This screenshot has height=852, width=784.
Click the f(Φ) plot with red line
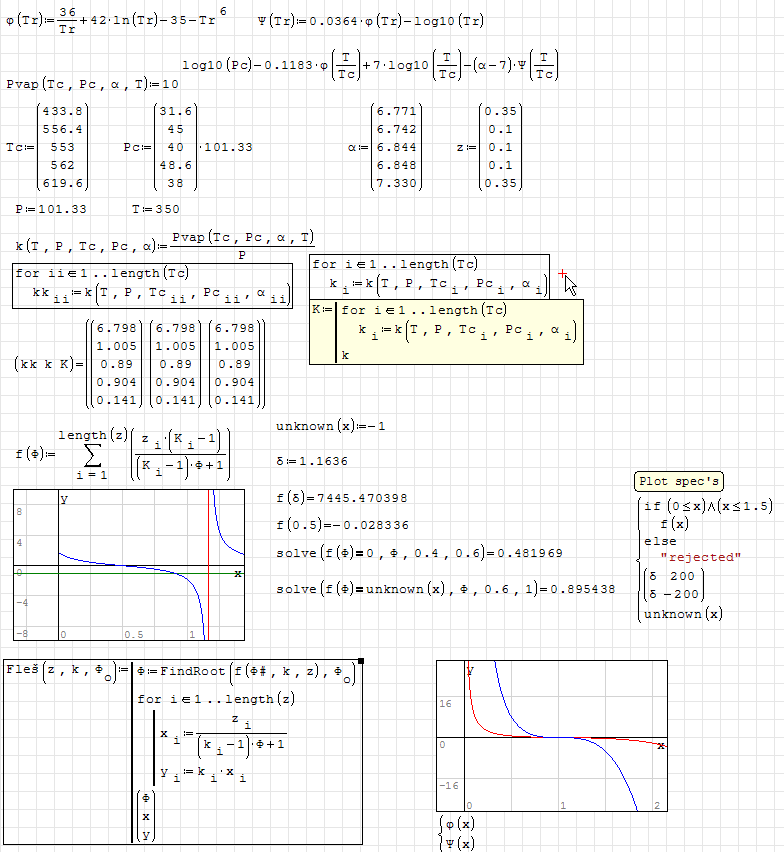(129, 565)
